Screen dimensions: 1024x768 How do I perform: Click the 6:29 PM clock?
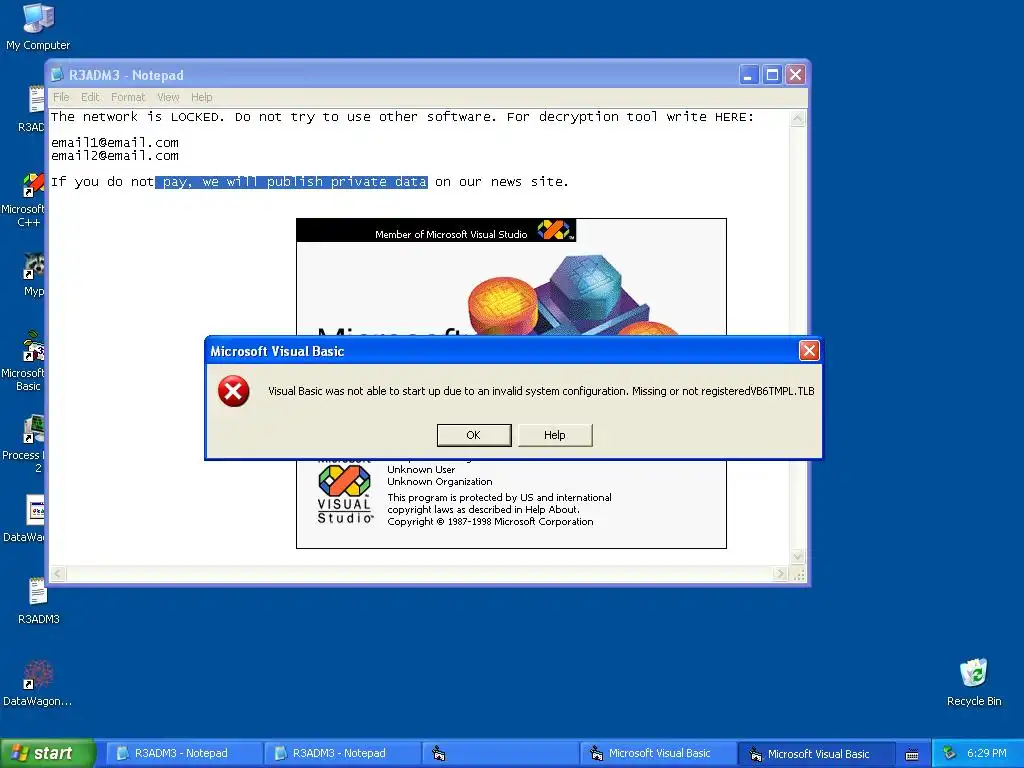point(986,754)
